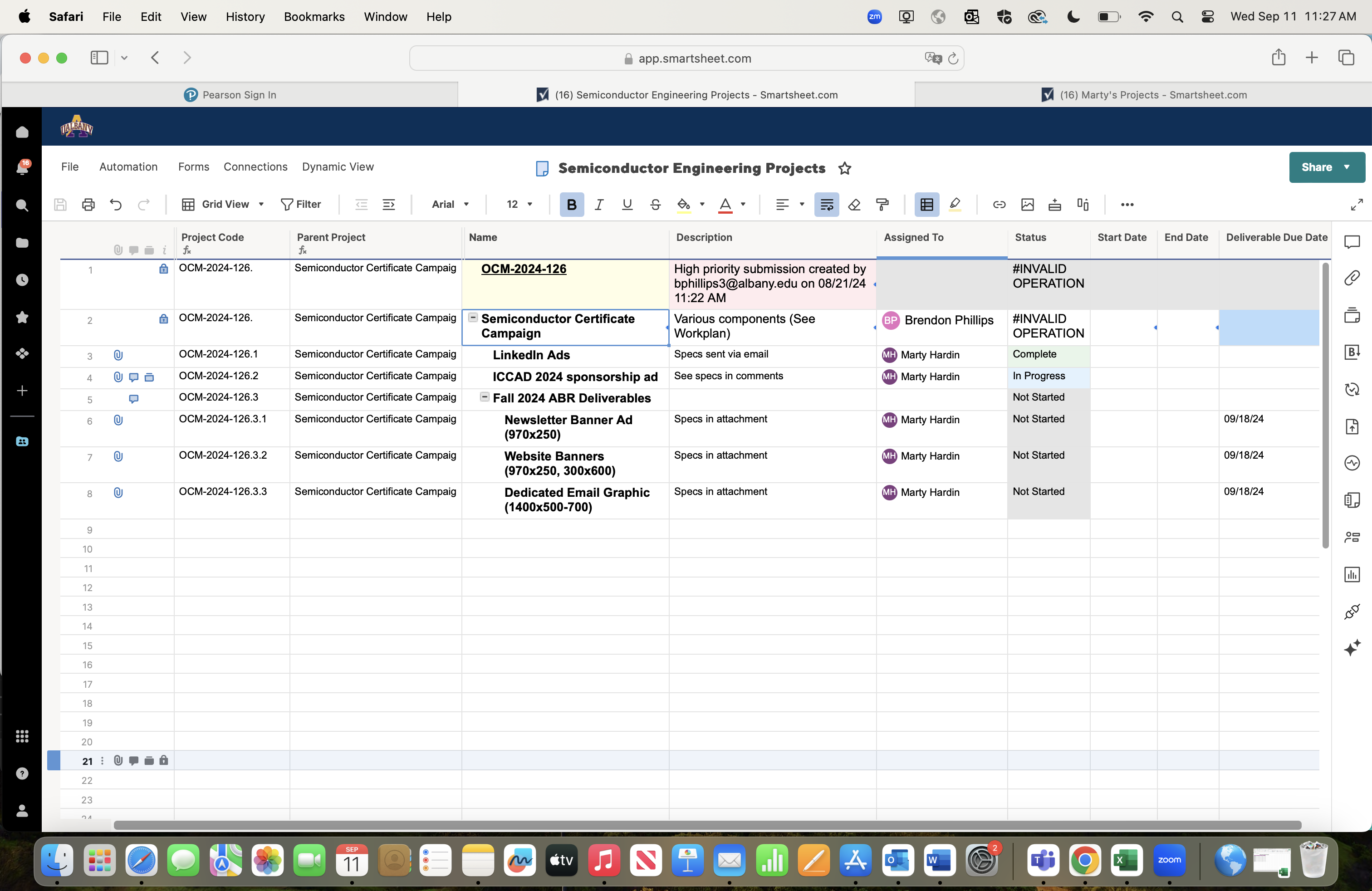
Task: Open the Forms menu
Action: click(194, 167)
